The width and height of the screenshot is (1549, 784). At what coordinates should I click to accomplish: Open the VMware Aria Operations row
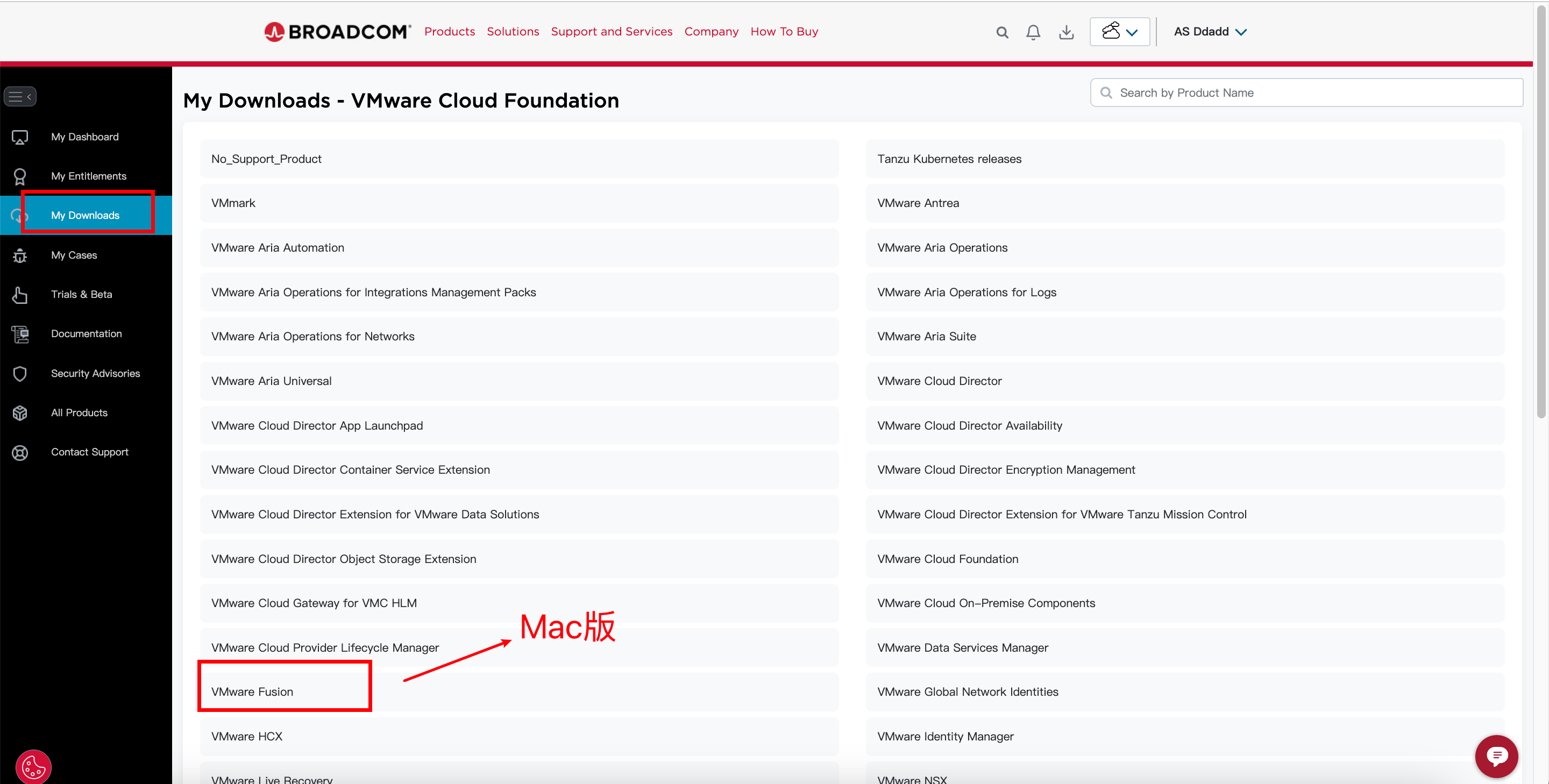pyautogui.click(x=1184, y=248)
